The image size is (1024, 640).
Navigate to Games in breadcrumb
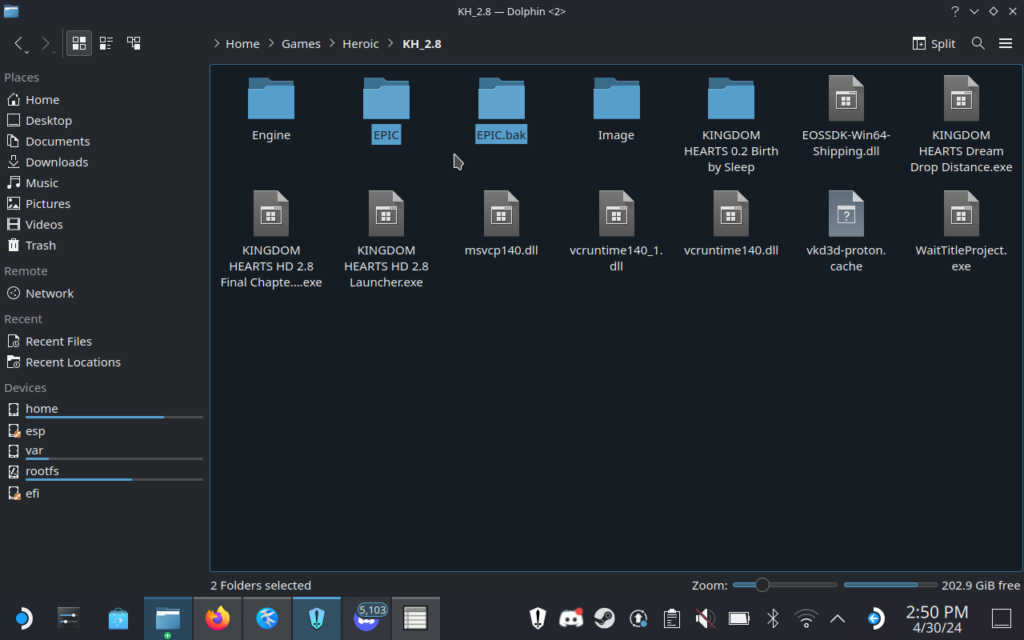301,44
